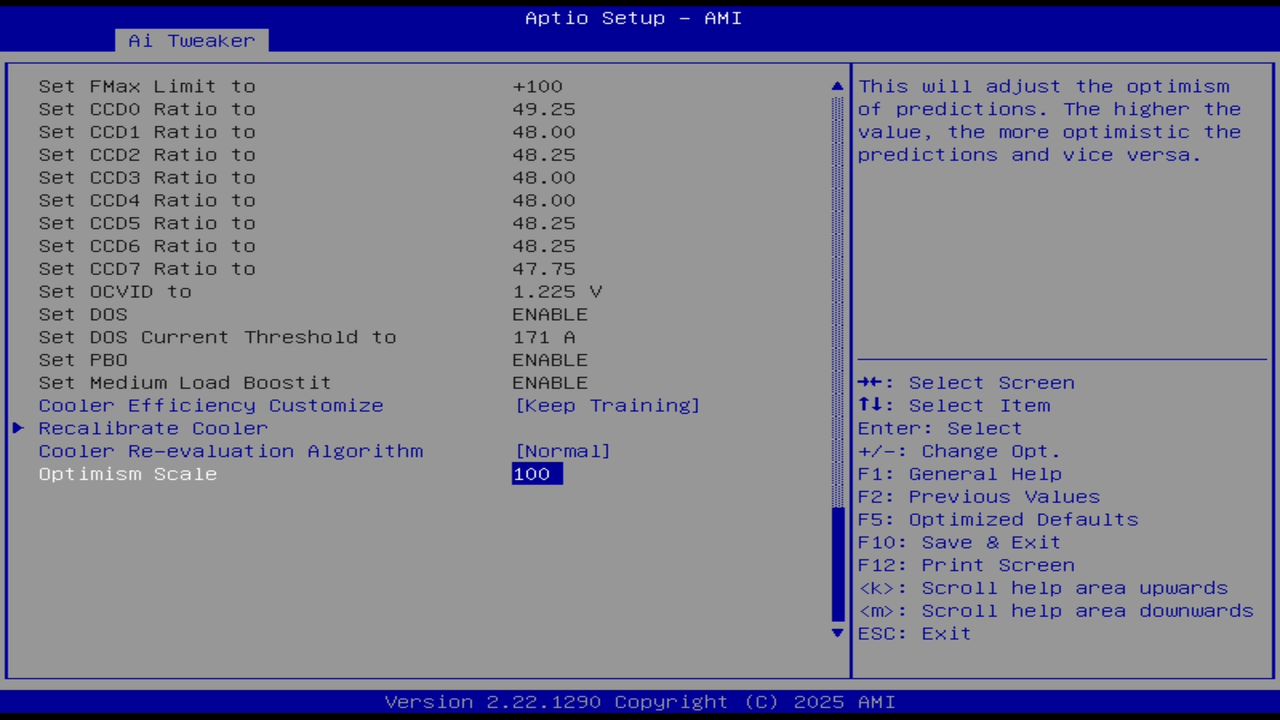Toggle the Set Medium Load Boostit setting

pos(550,382)
